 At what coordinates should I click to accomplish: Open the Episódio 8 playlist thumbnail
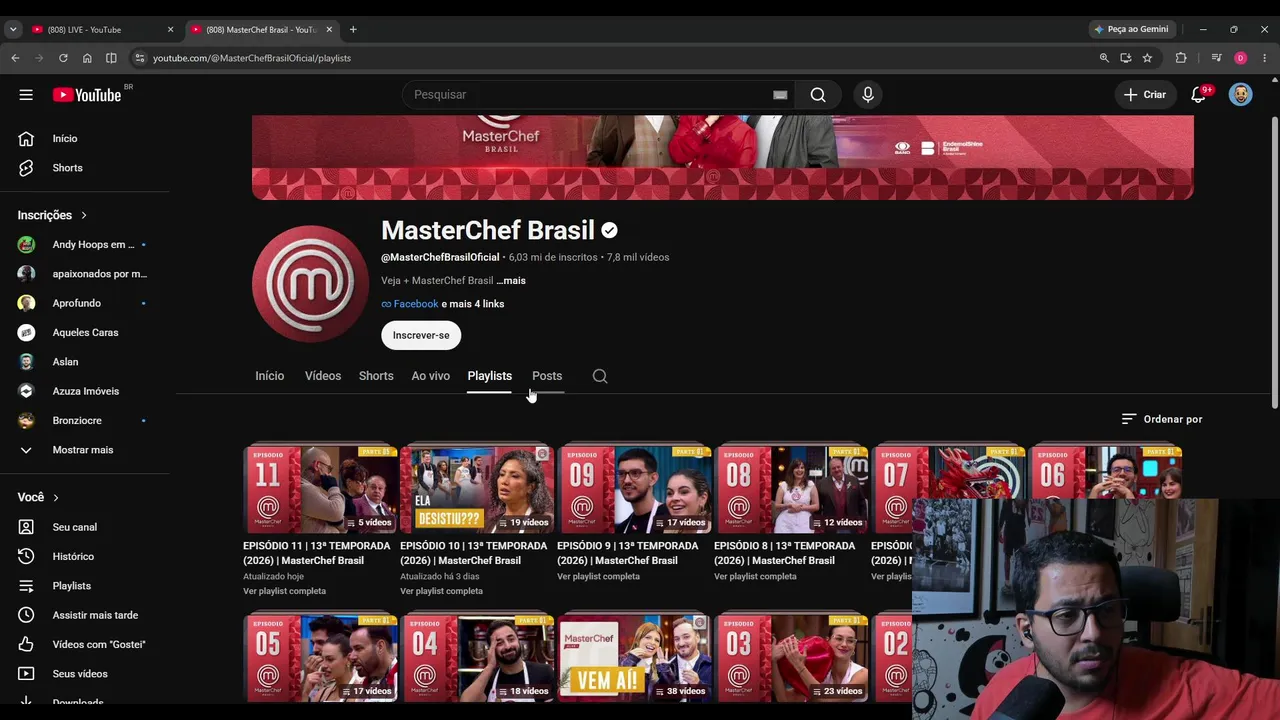pyautogui.click(x=791, y=489)
